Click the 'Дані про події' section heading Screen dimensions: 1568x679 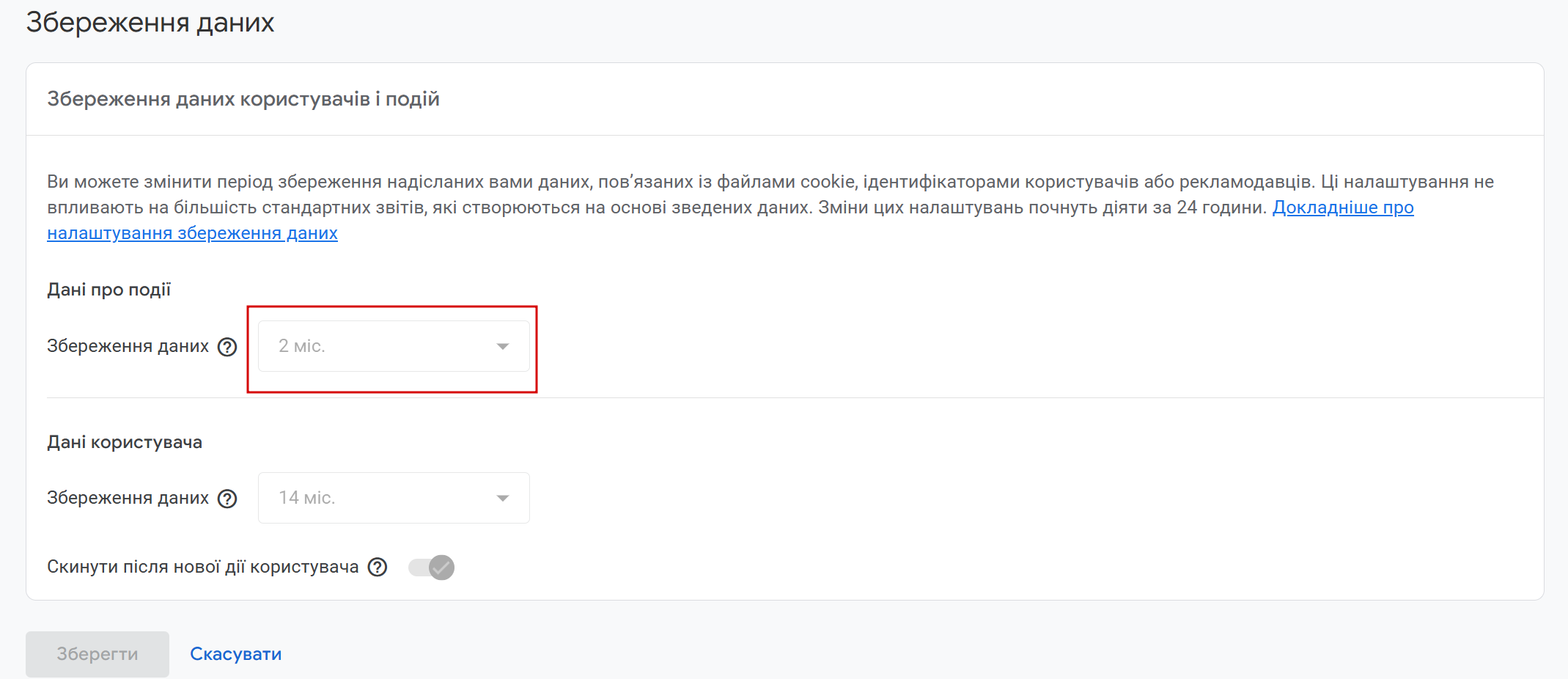[109, 290]
